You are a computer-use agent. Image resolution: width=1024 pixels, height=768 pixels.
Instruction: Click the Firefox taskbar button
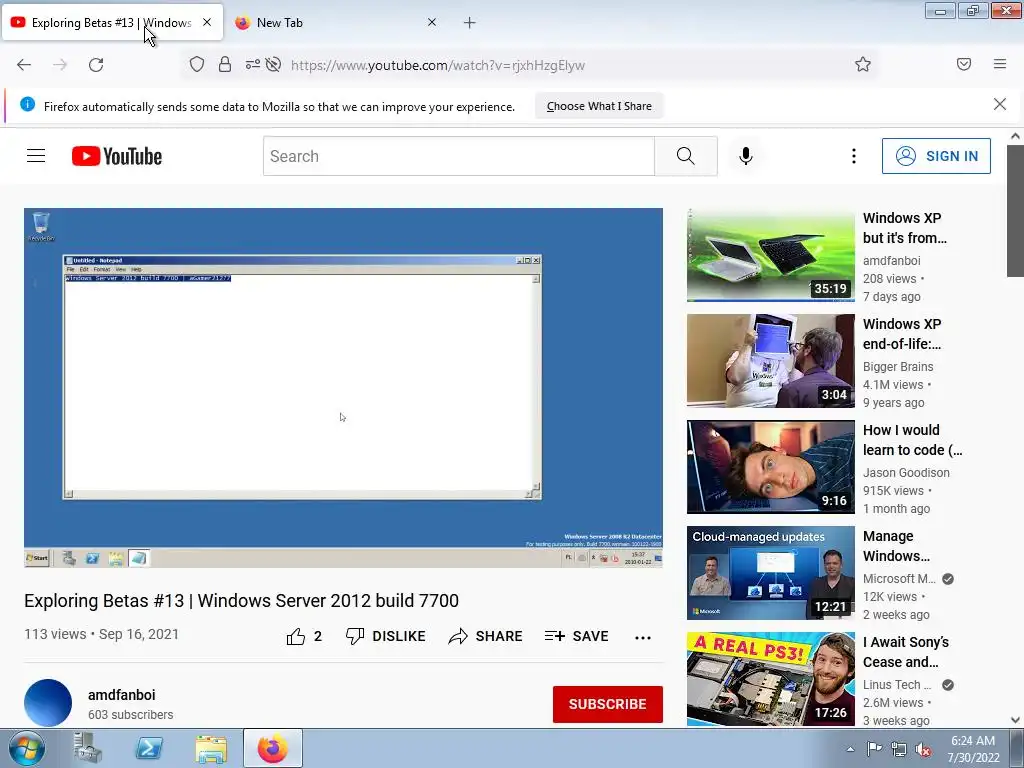(x=273, y=748)
